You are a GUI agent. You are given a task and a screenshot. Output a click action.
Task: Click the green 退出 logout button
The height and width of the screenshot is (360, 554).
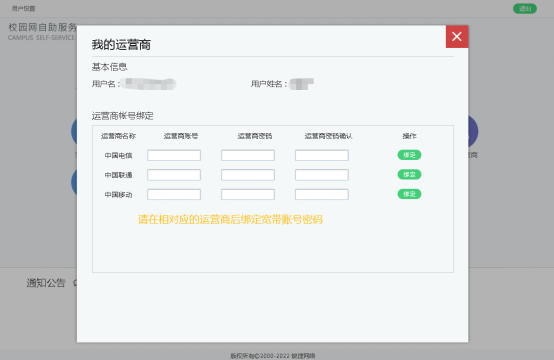525,8
